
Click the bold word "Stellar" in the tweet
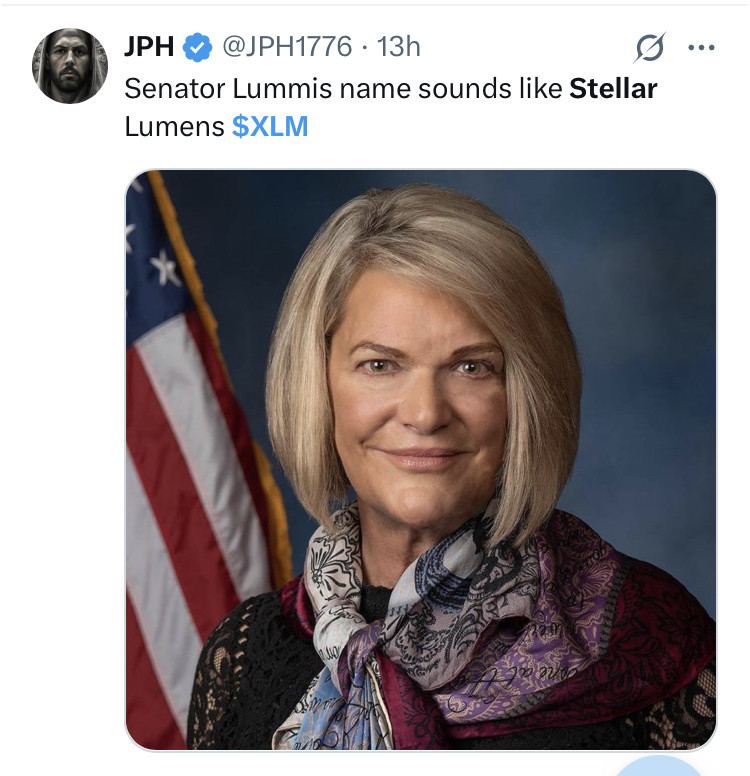coord(613,88)
